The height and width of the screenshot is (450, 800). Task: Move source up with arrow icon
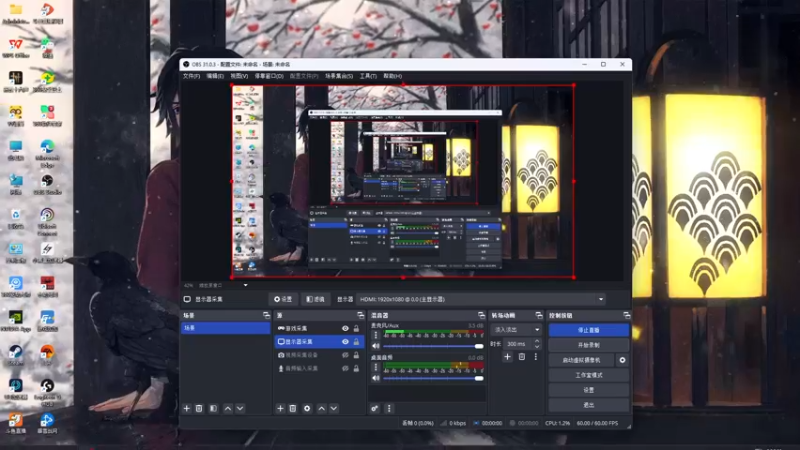(x=321, y=409)
